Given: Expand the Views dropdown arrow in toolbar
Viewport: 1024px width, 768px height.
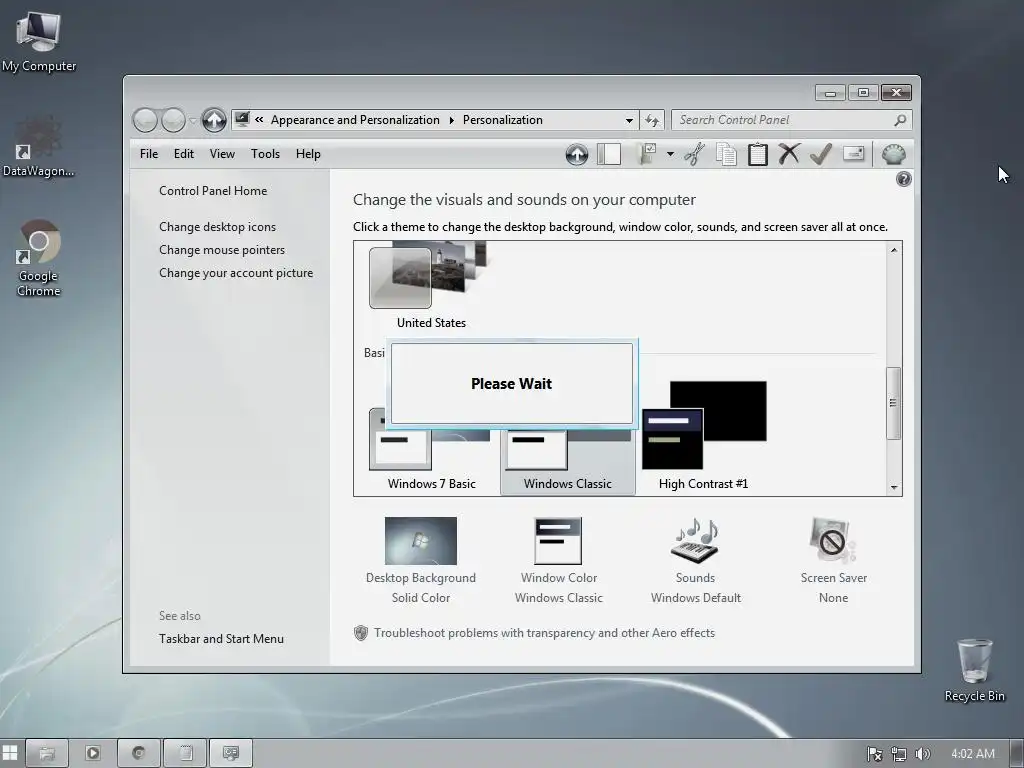Looking at the screenshot, I should (x=670, y=155).
